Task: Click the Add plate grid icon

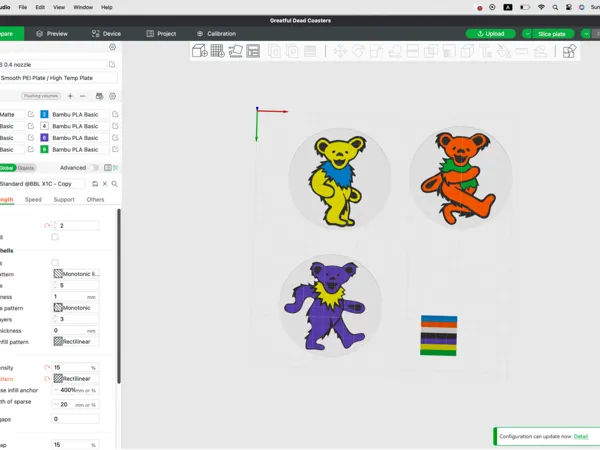Action: tap(217, 51)
